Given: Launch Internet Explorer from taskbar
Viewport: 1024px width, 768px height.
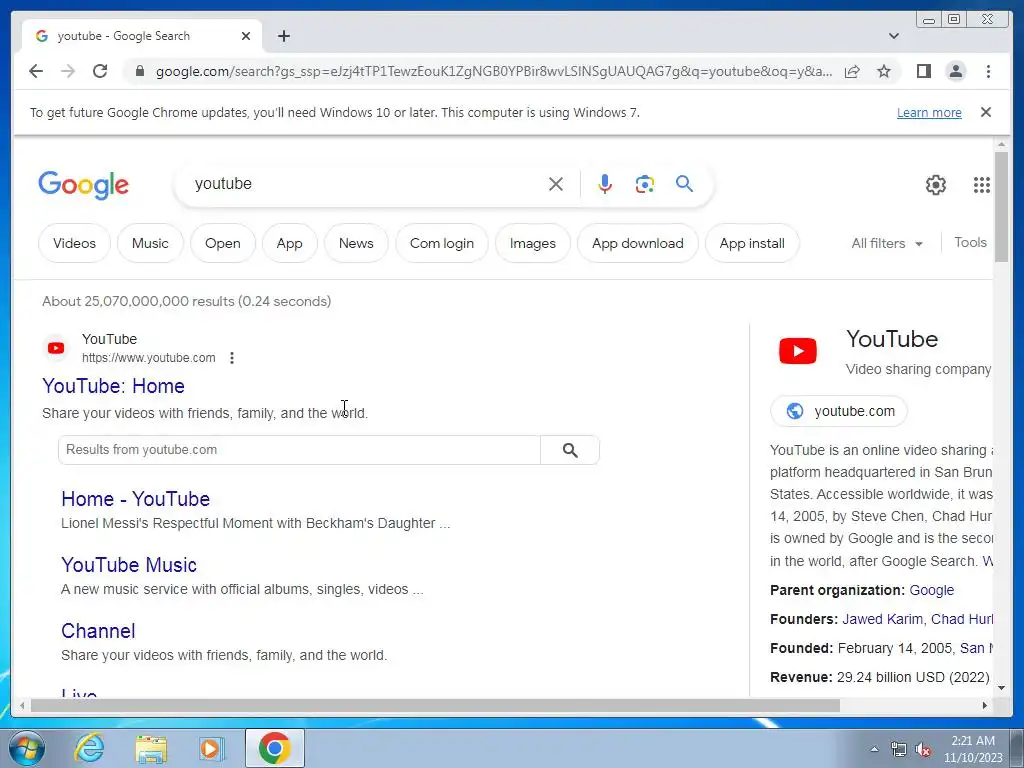Looking at the screenshot, I should click(x=89, y=748).
